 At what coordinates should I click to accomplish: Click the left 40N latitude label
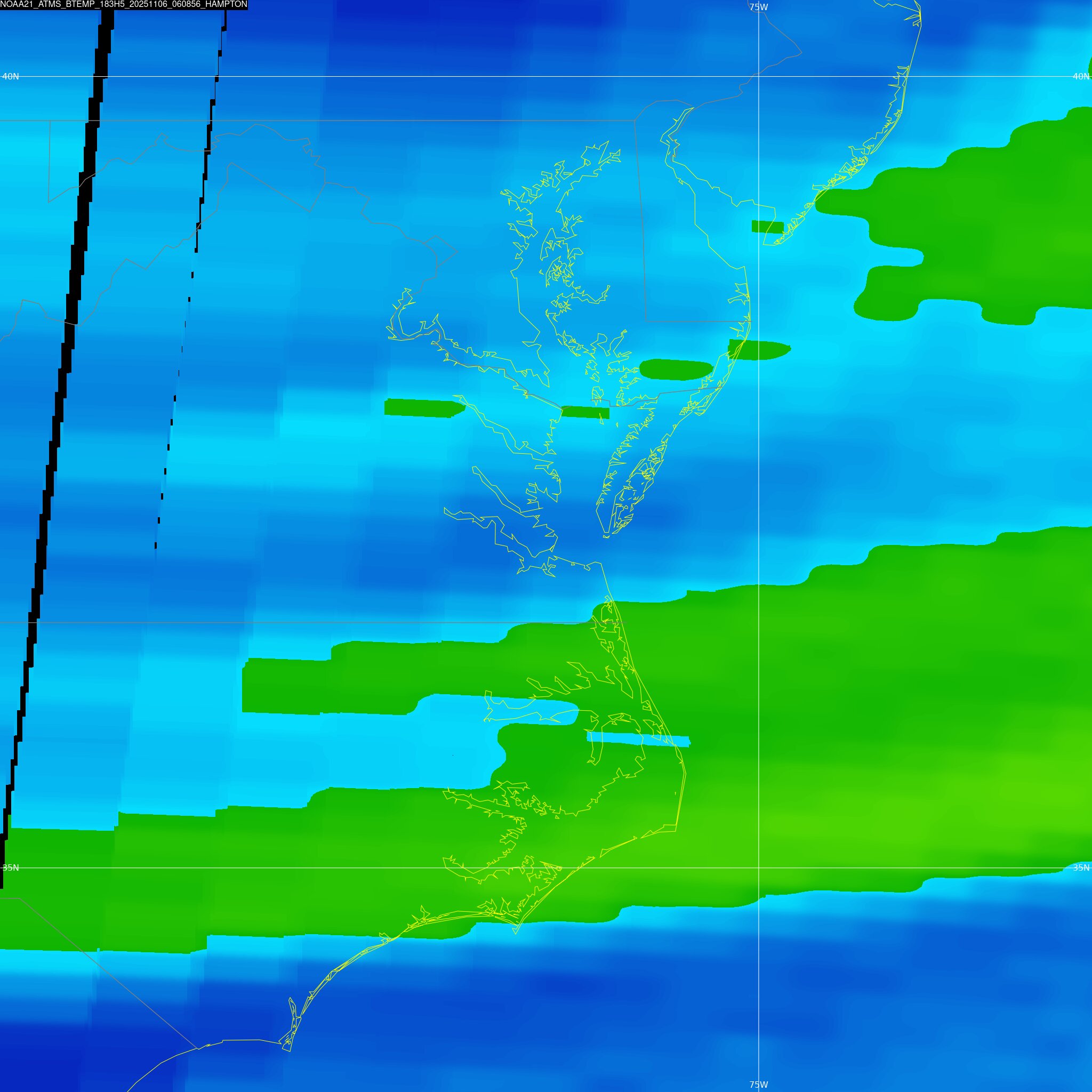pos(10,76)
